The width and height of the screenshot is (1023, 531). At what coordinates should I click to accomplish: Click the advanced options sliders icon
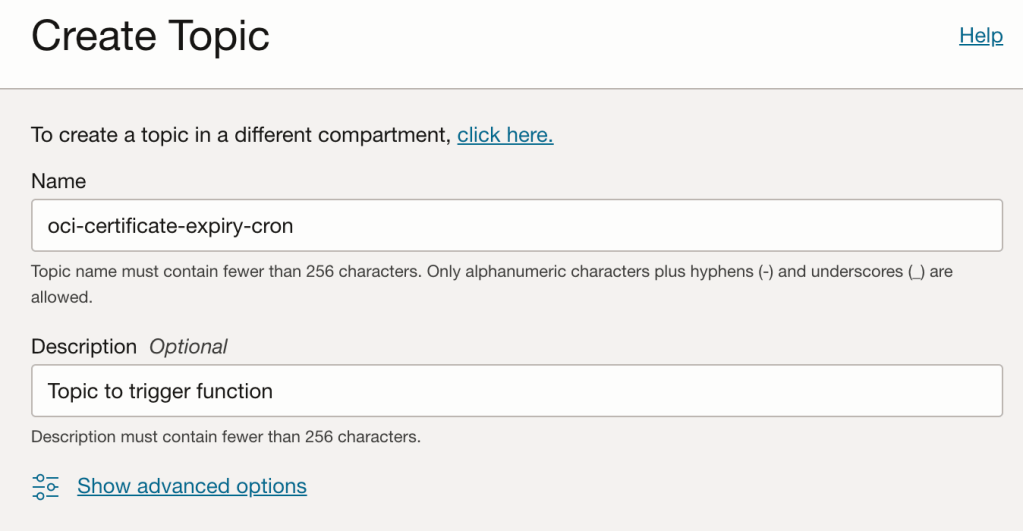pos(46,487)
